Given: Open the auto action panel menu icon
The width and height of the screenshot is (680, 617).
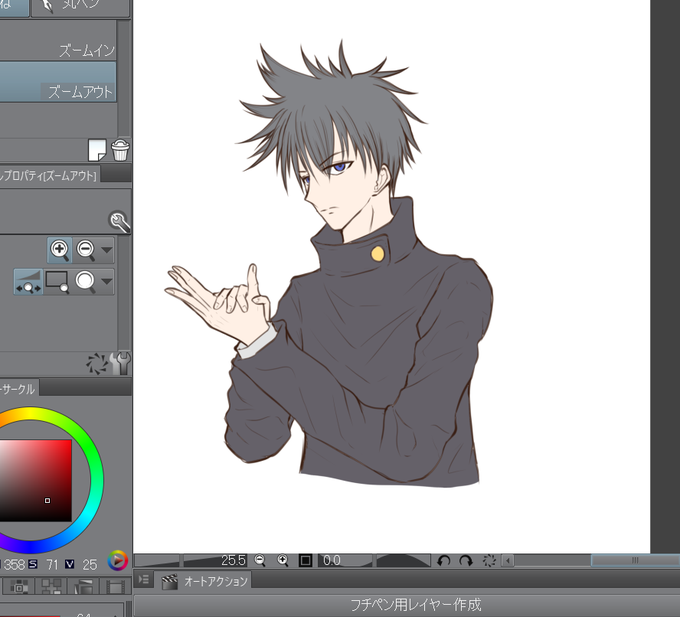Looking at the screenshot, I should [x=144, y=579].
